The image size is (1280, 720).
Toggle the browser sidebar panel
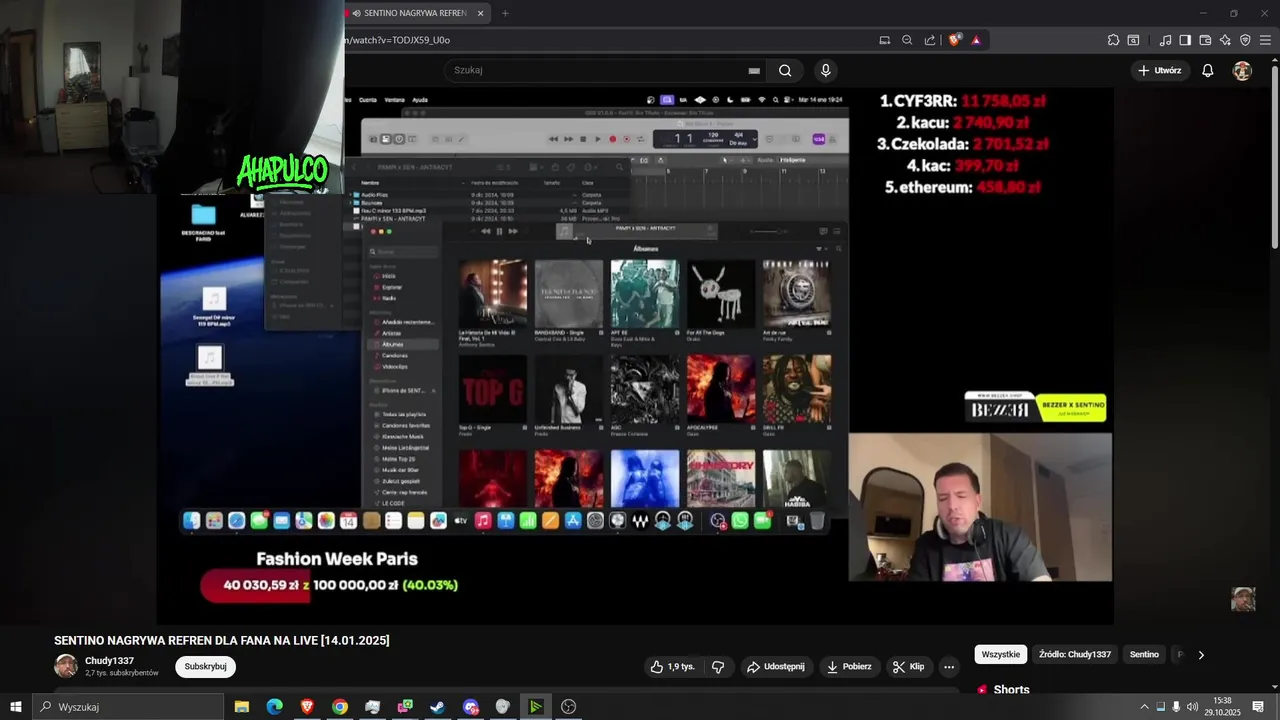coord(1185,40)
